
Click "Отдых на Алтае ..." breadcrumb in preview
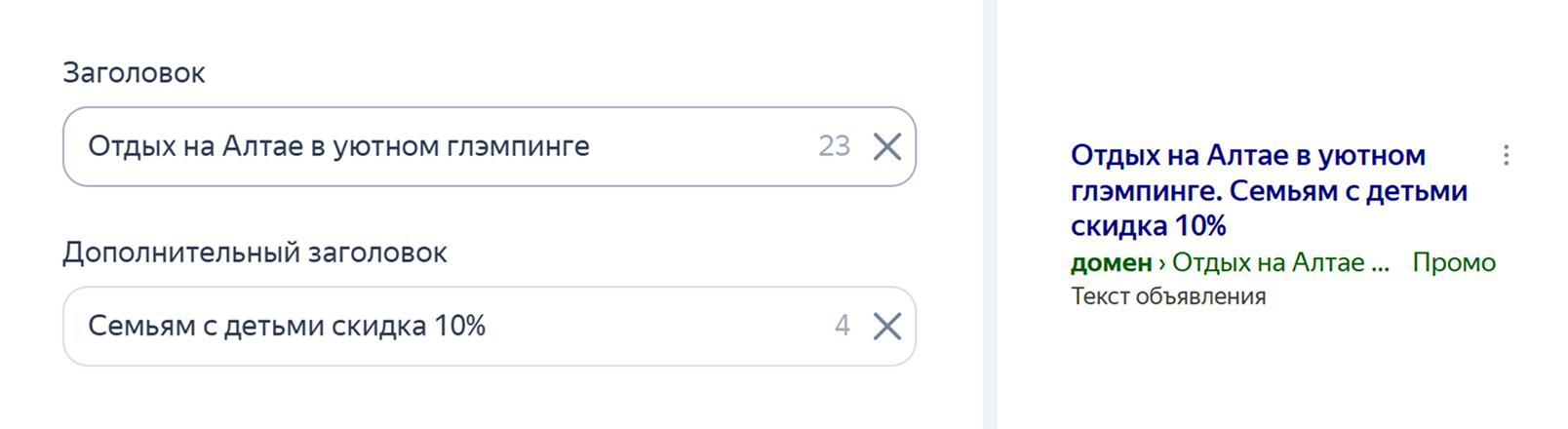point(1279,262)
